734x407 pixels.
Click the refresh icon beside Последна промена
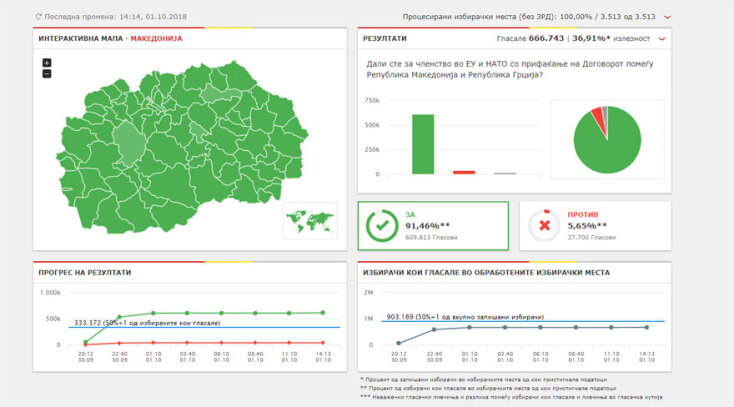[x=39, y=17]
